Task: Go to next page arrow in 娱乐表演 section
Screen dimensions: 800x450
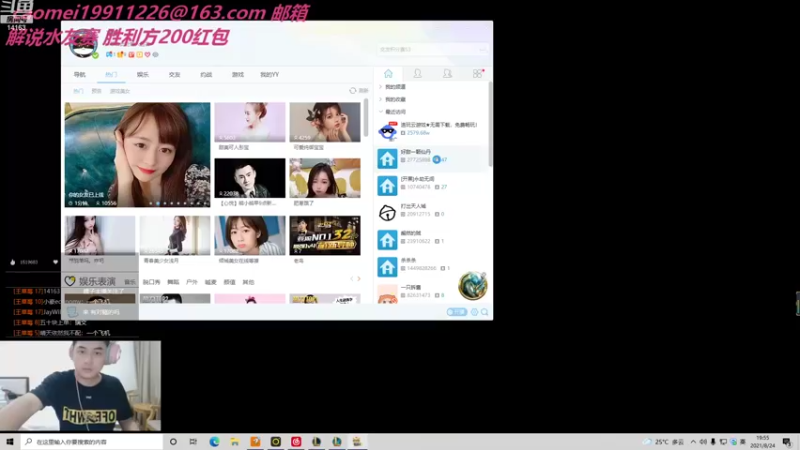Action: point(359,279)
